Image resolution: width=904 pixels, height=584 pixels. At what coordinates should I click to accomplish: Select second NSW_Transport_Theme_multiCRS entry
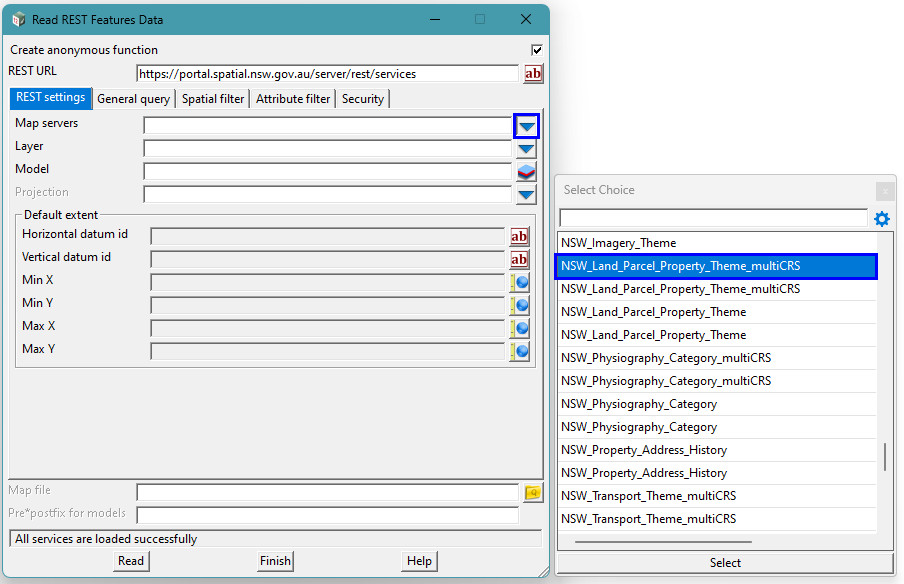(718, 519)
